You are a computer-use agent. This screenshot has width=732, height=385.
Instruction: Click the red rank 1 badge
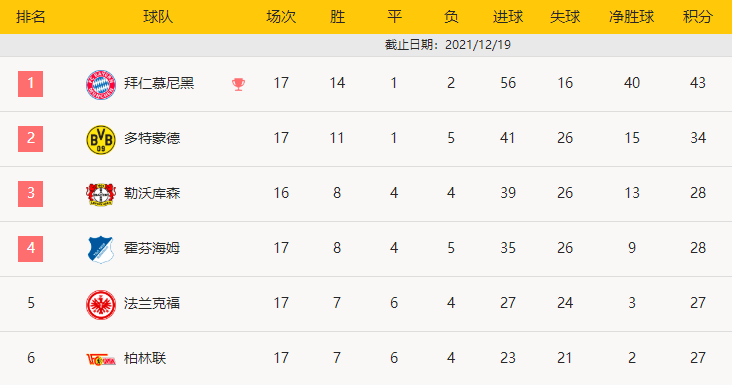pyautogui.click(x=30, y=84)
